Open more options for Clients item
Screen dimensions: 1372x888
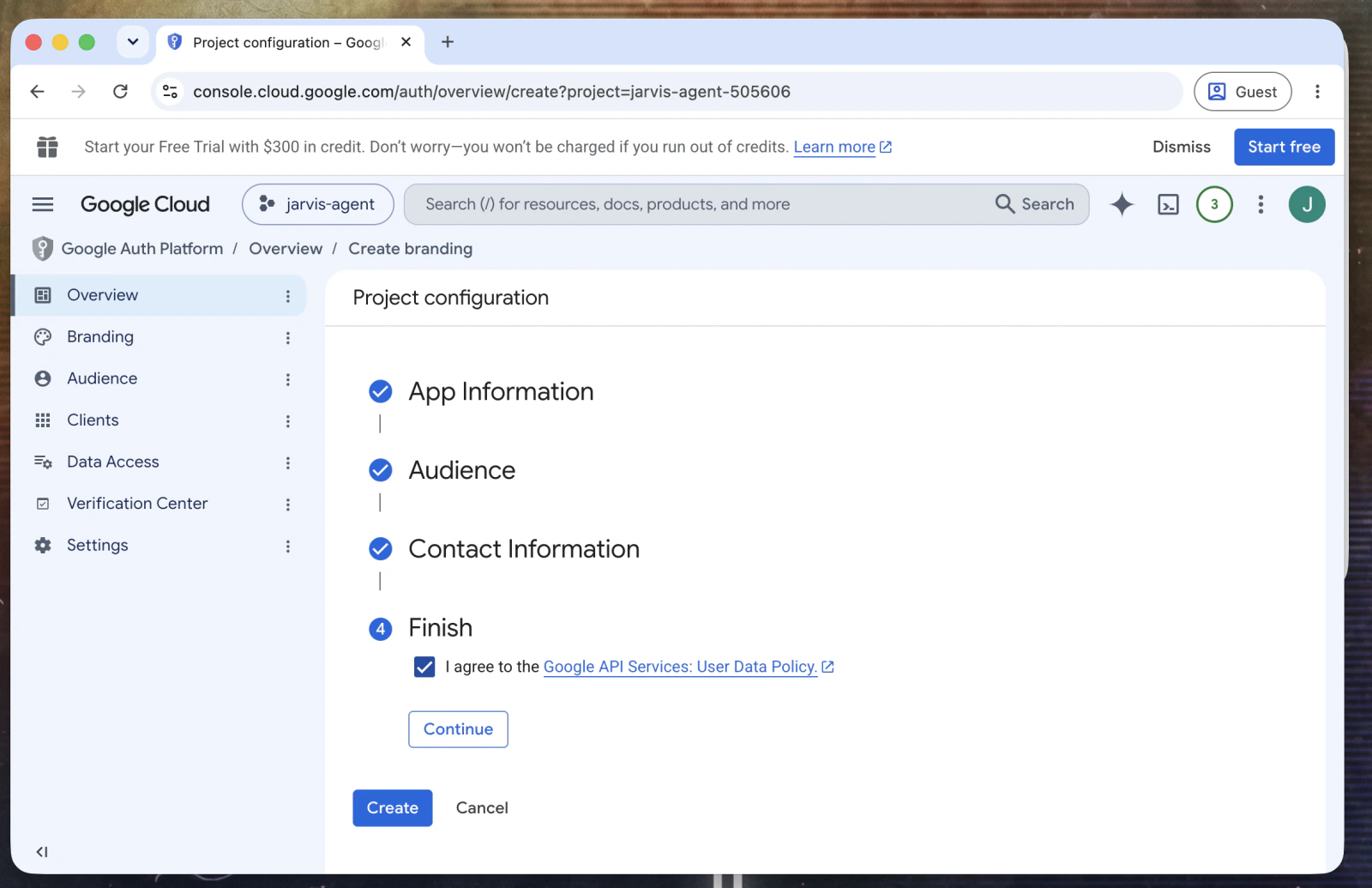tap(288, 421)
